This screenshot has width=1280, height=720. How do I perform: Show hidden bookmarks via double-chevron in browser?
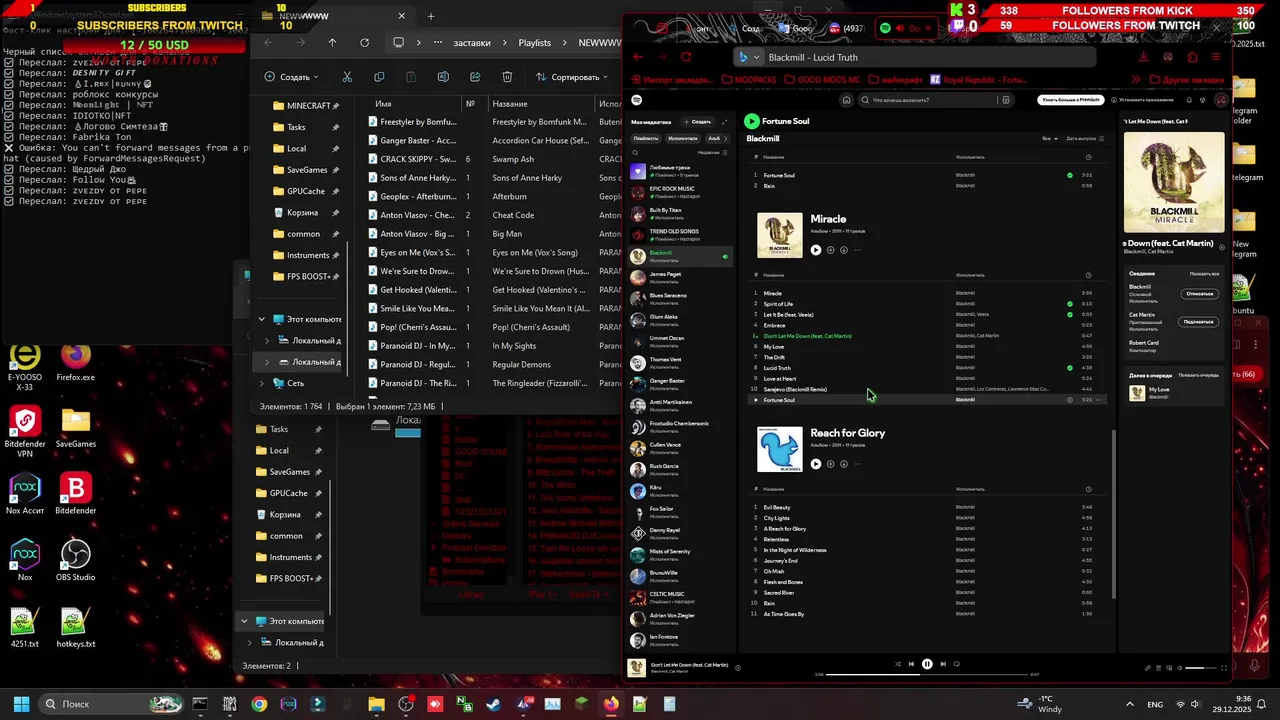tap(1137, 79)
